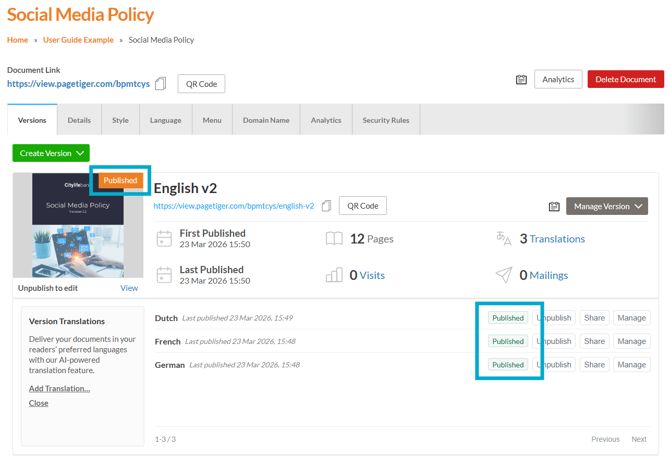670x460 pixels.
Task: Click the open book Pages icon
Action: coord(334,238)
